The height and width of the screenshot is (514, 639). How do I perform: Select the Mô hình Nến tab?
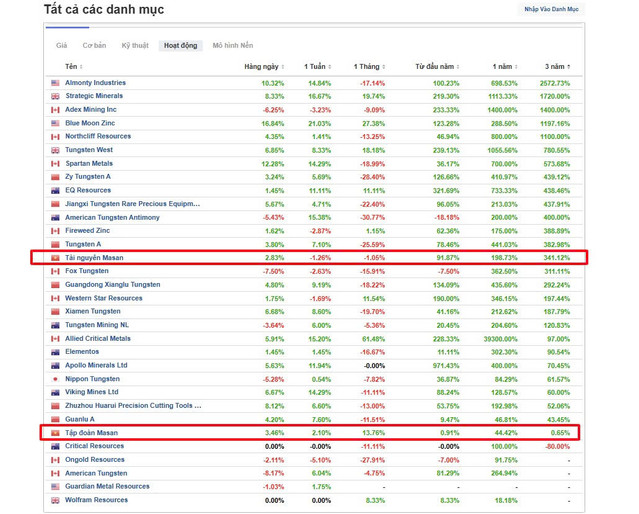[x=232, y=46]
